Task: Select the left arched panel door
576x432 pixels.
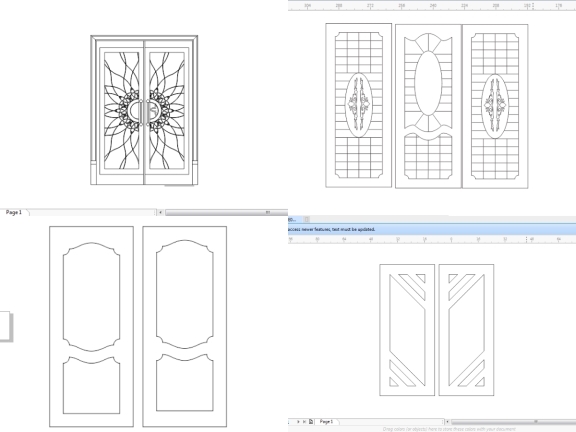Action: (91, 326)
